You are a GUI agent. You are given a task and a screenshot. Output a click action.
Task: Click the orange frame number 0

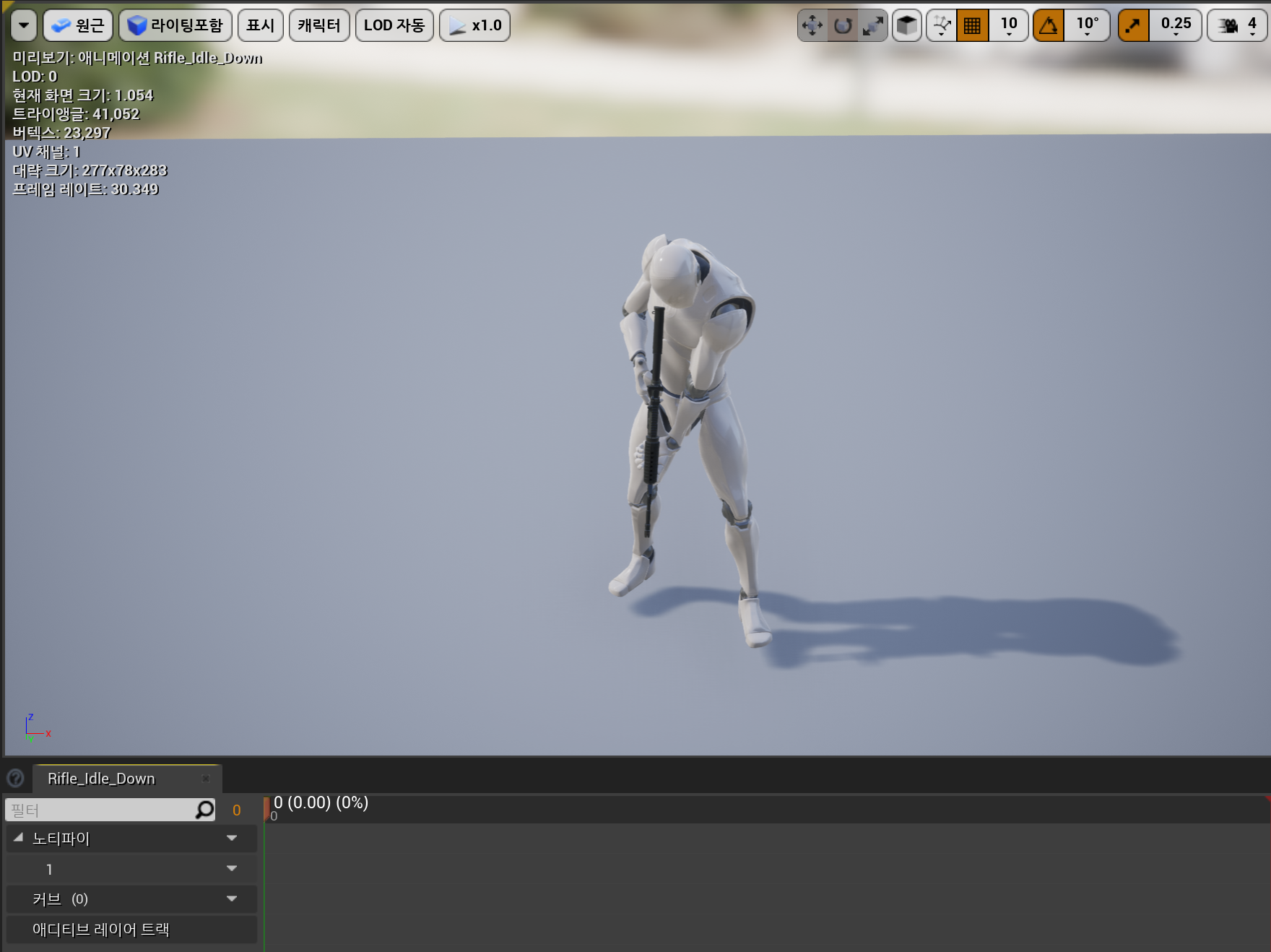point(237,810)
